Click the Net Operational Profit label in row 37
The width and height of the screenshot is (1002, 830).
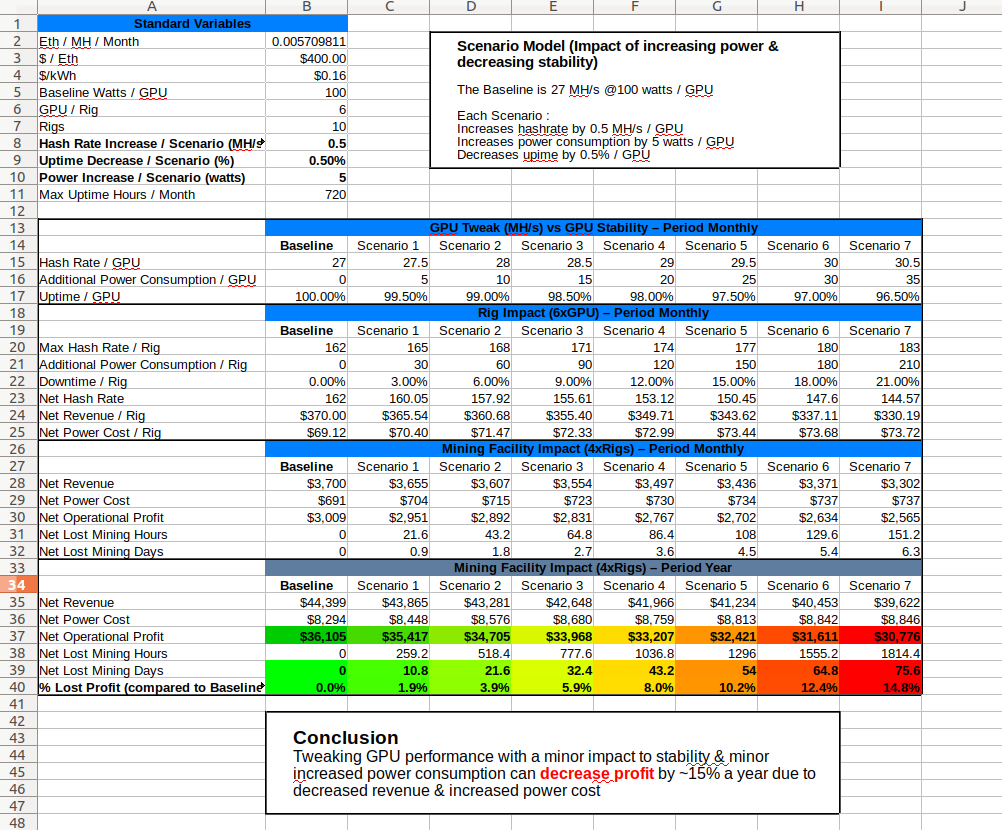[x=102, y=636]
